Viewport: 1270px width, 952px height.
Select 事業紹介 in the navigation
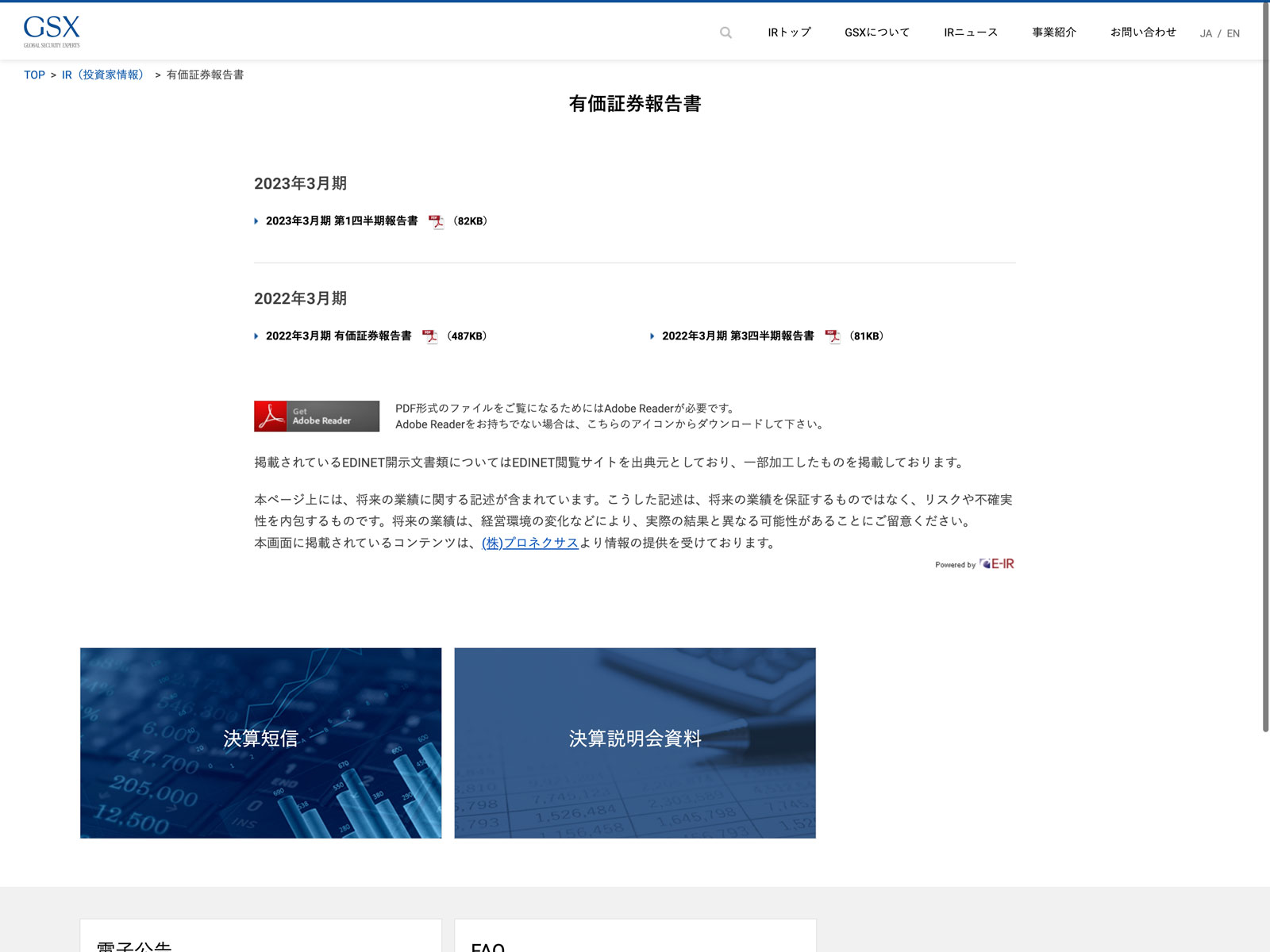pyautogui.click(x=1054, y=33)
